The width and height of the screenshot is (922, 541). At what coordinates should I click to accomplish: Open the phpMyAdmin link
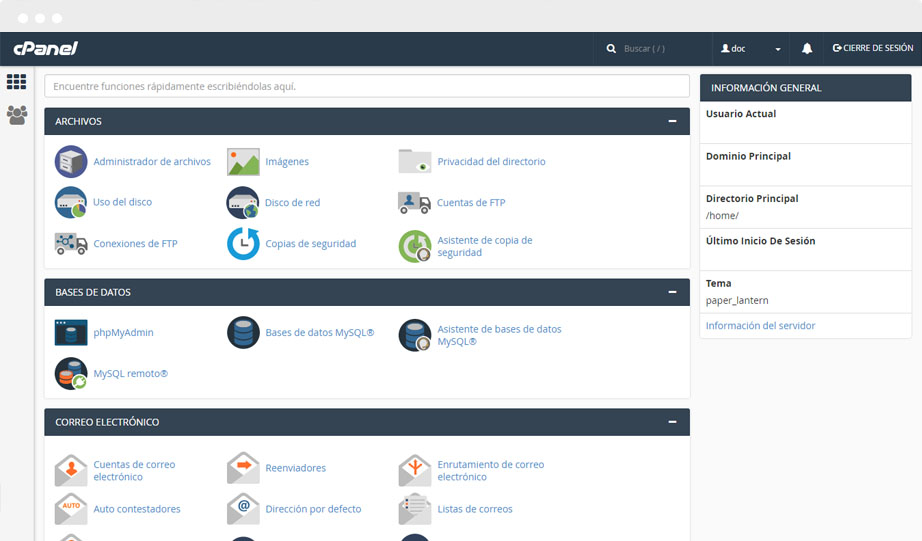click(x=123, y=332)
